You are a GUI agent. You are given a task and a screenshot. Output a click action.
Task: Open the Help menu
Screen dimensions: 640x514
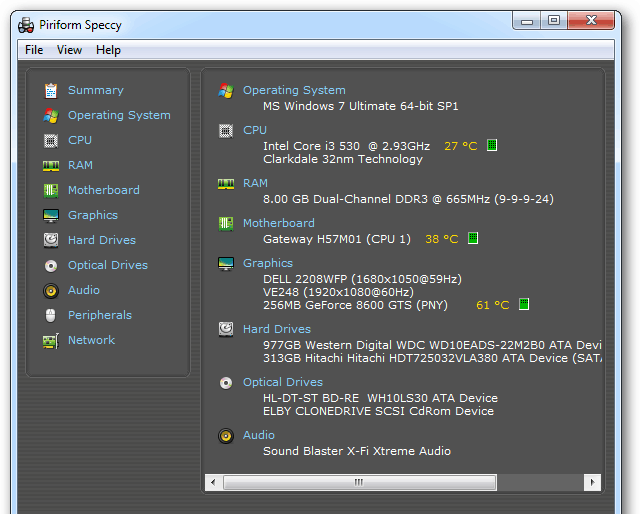[x=108, y=50]
